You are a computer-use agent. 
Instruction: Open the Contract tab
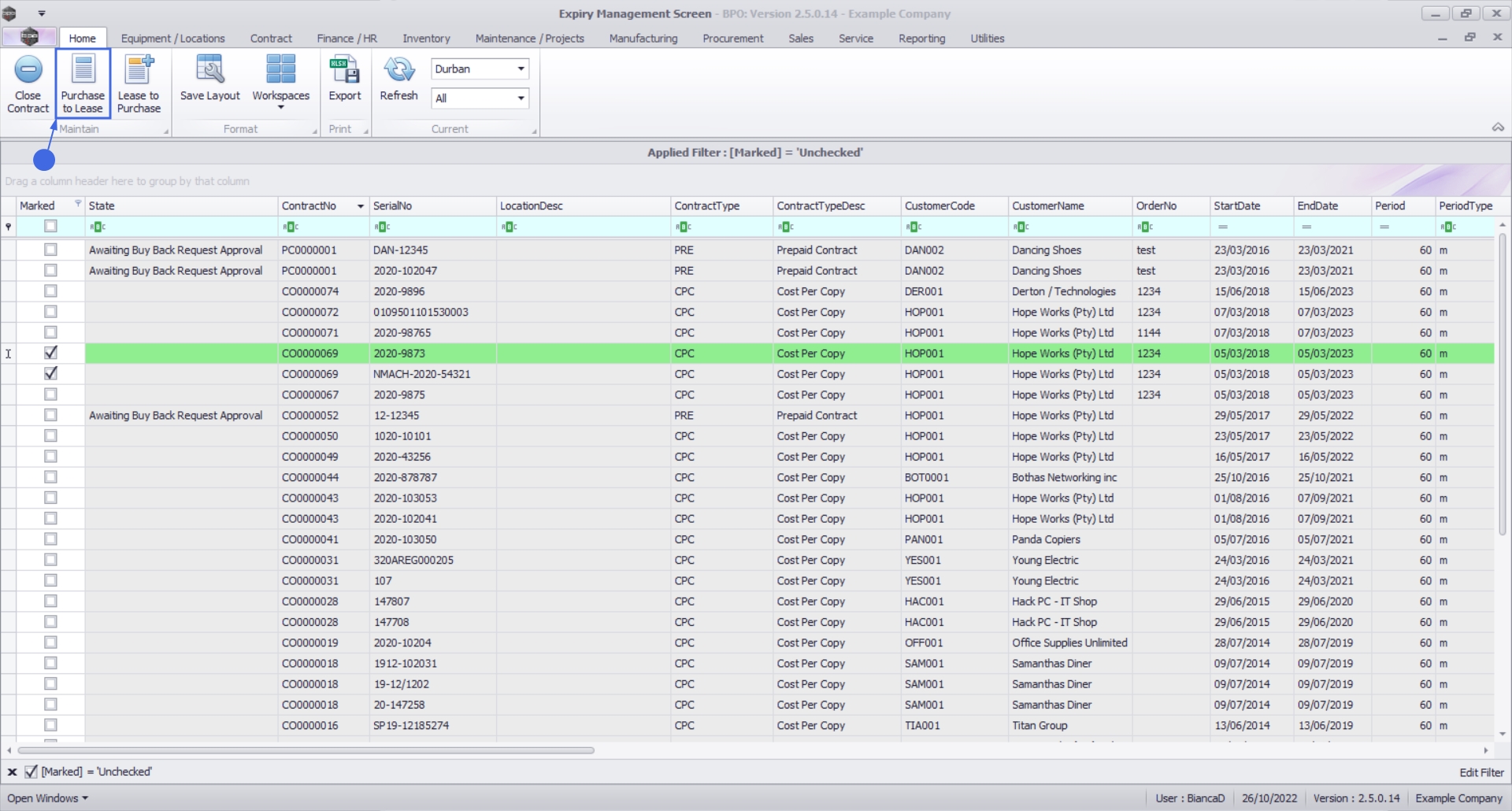coord(271,38)
